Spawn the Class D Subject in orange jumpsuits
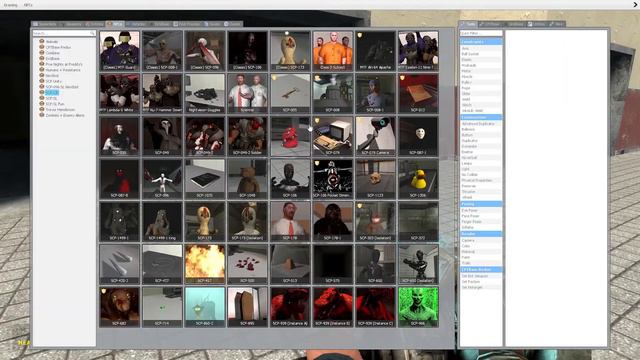Viewport: 640px width, 360px height. (333, 51)
